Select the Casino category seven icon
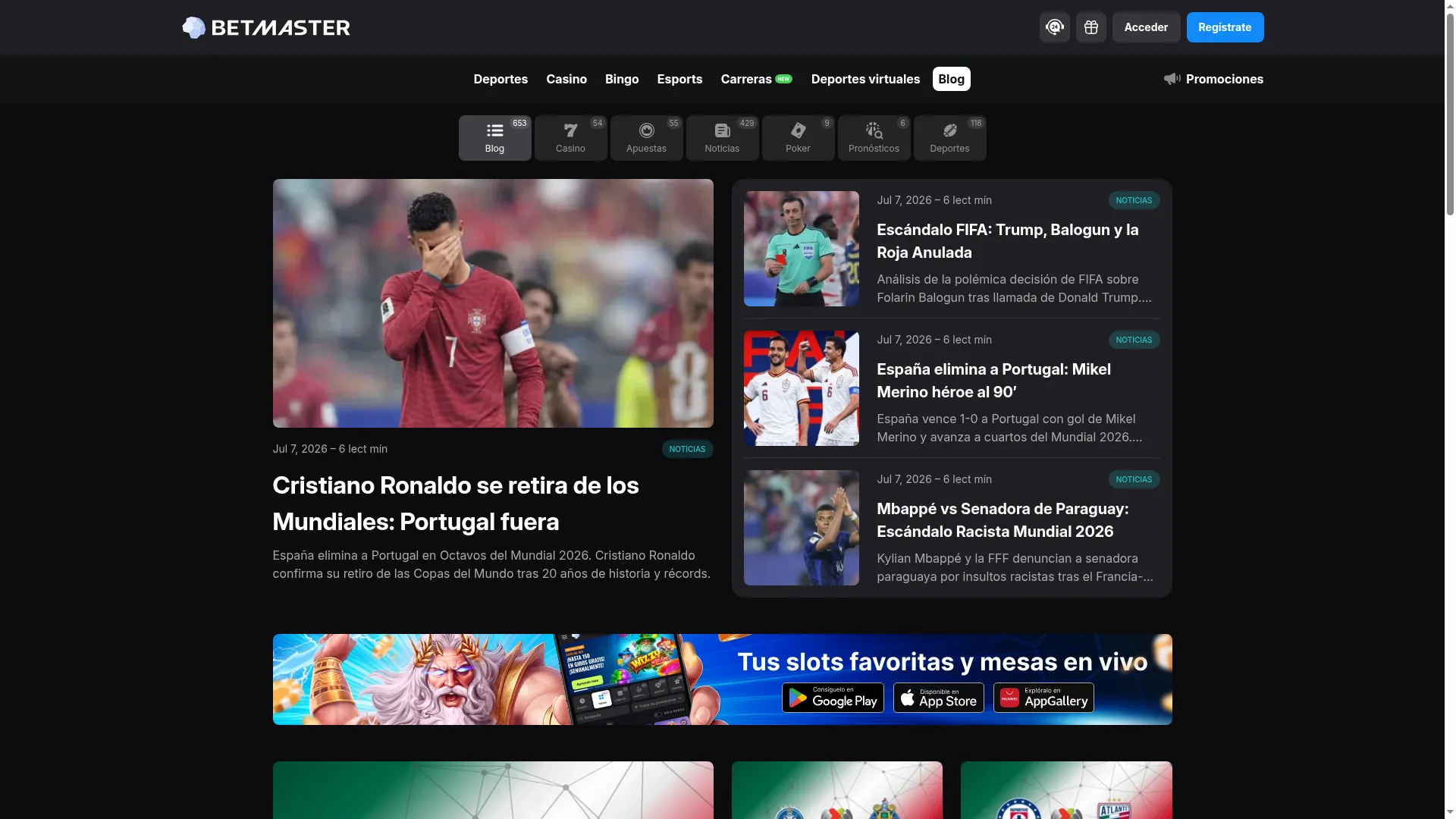This screenshot has height=819, width=1456. [570, 131]
